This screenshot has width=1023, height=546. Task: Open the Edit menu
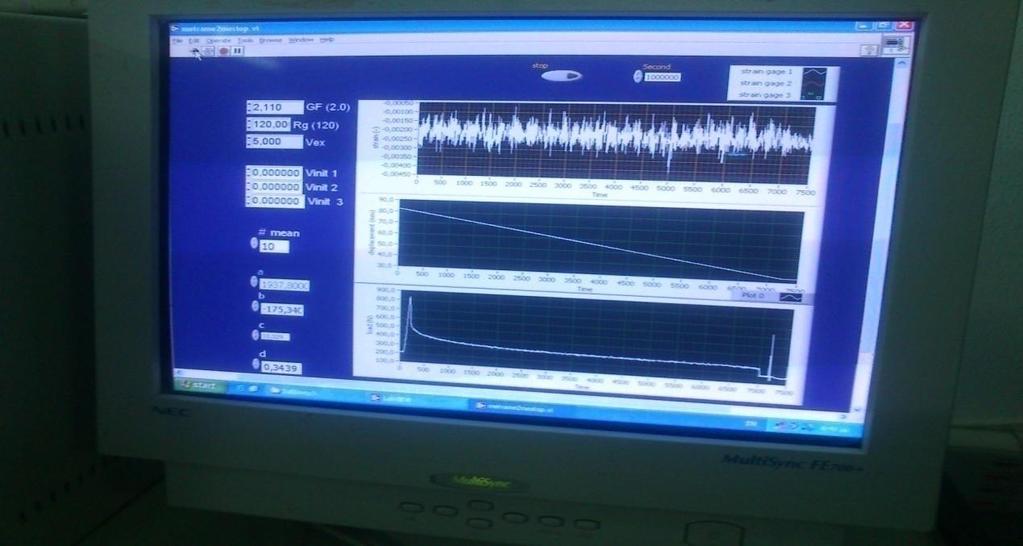(x=194, y=40)
